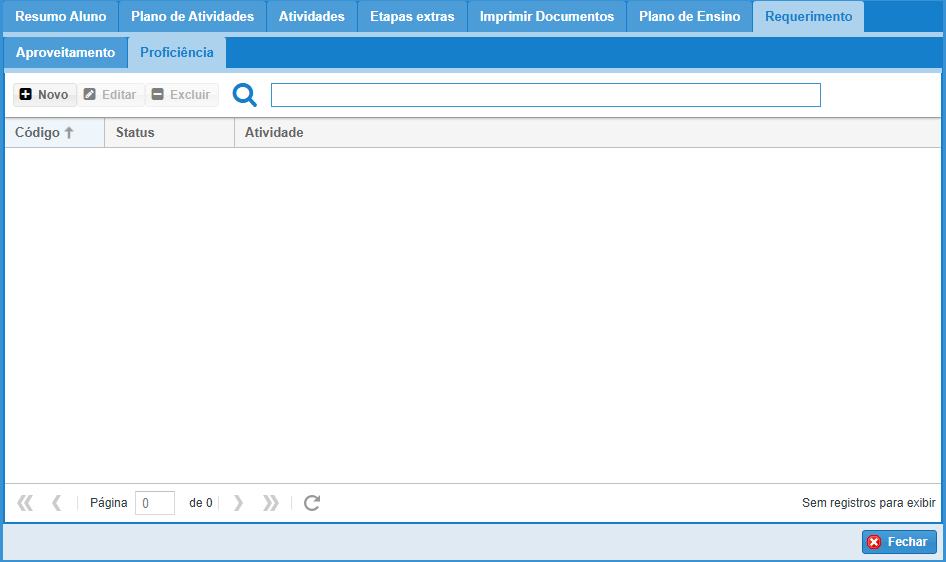Click the page number input box
Image resolution: width=946 pixels, height=562 pixels.
154,503
